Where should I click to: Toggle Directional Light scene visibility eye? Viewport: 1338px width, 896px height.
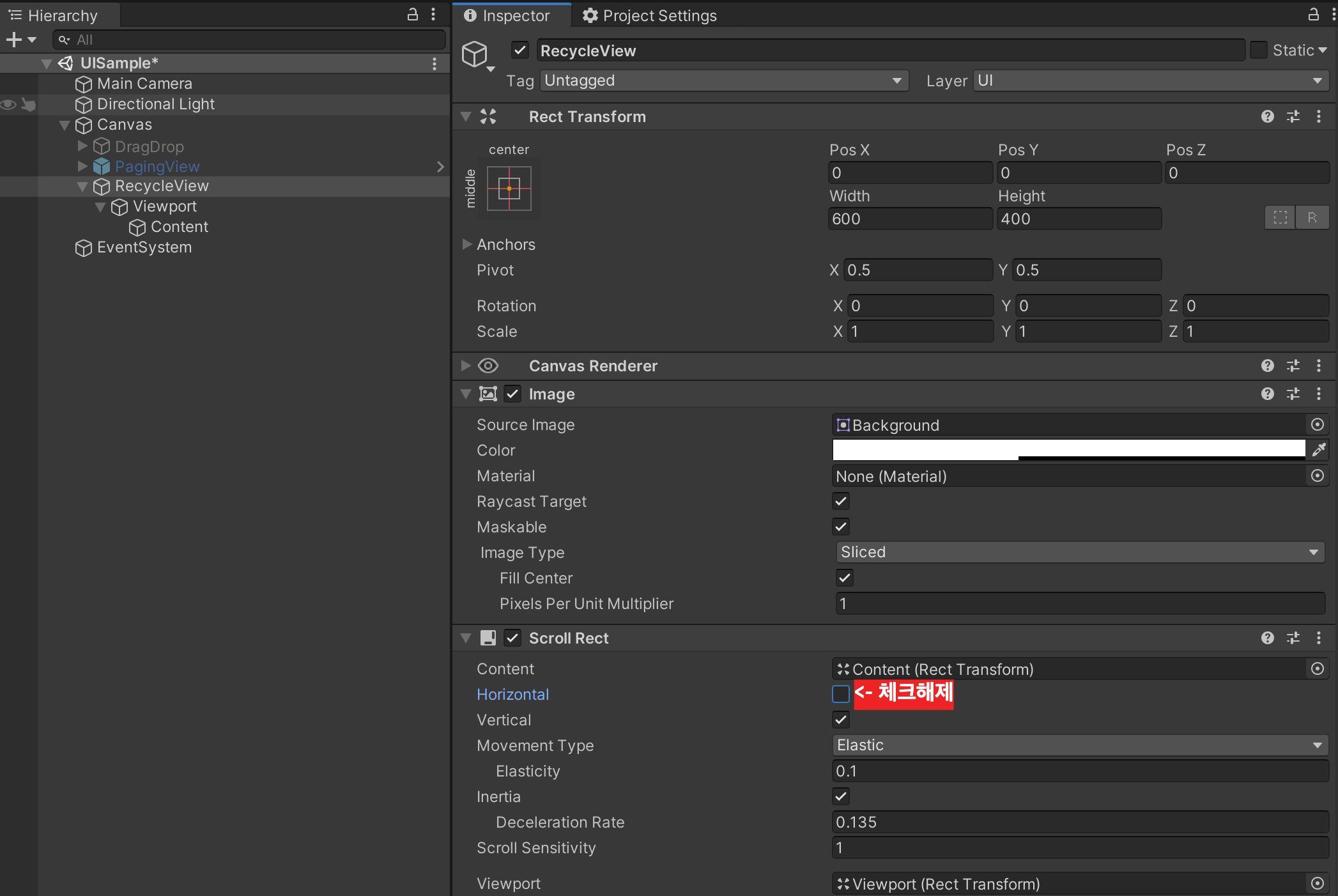(8, 104)
